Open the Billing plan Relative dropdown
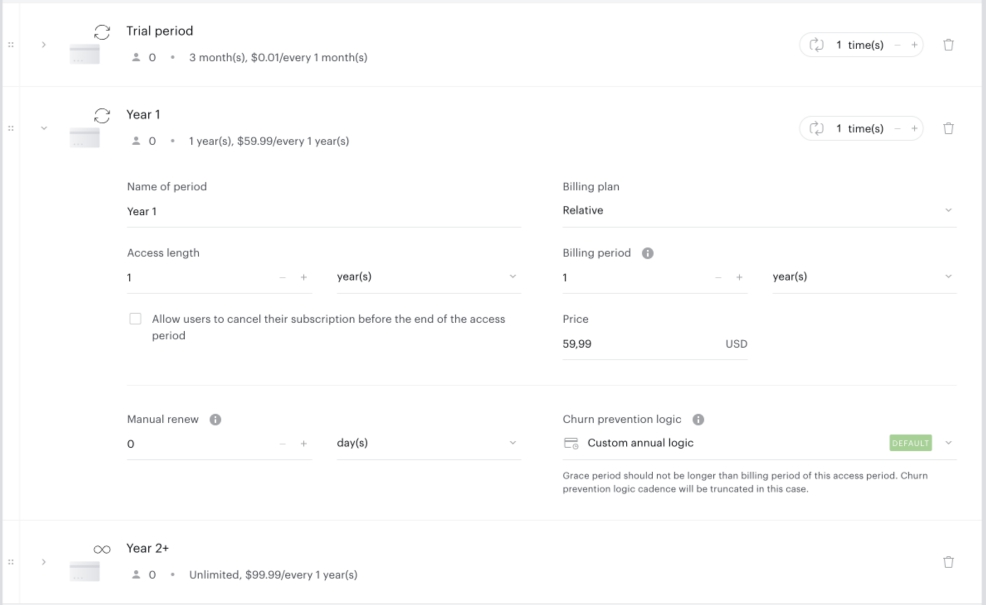 (x=759, y=211)
